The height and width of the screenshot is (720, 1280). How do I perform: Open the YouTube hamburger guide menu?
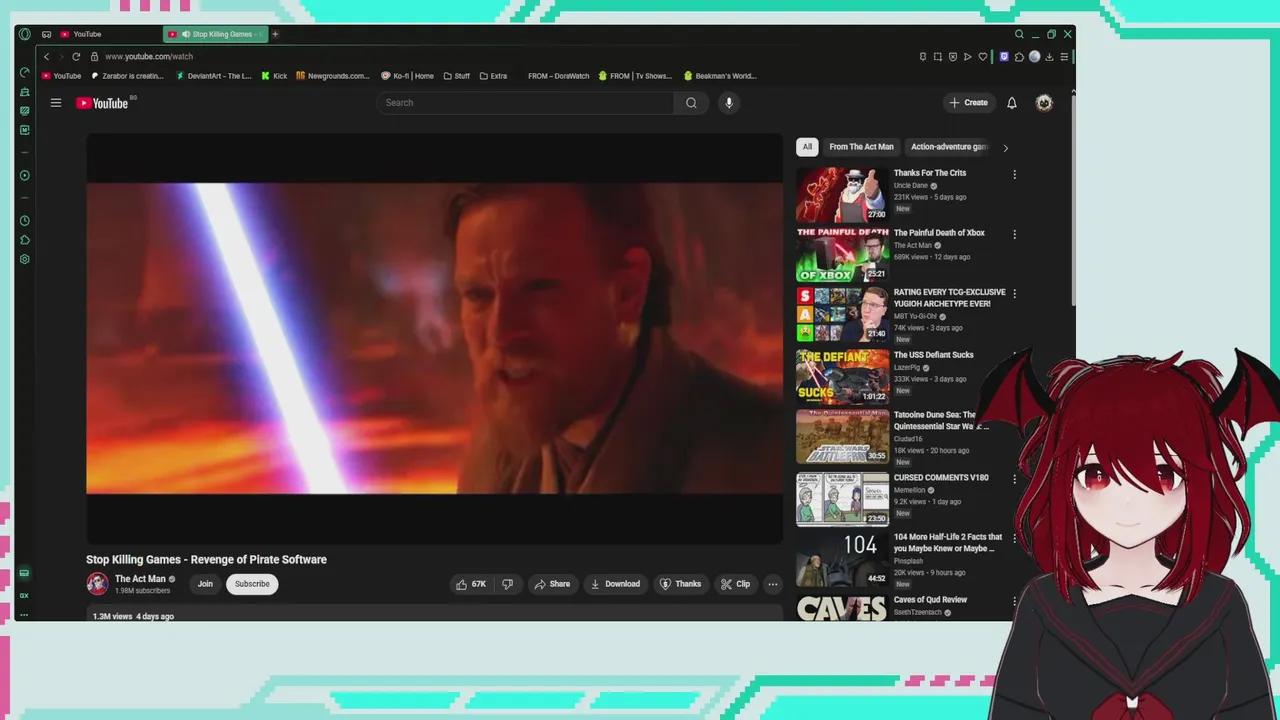(x=56, y=103)
